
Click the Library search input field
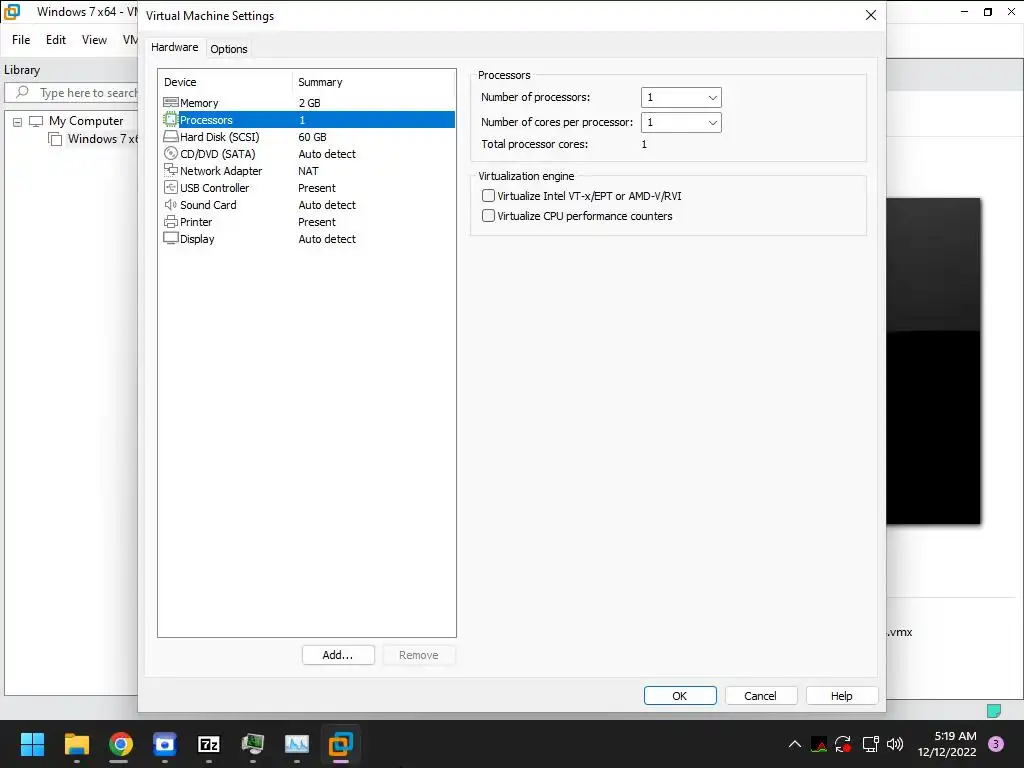(x=72, y=93)
